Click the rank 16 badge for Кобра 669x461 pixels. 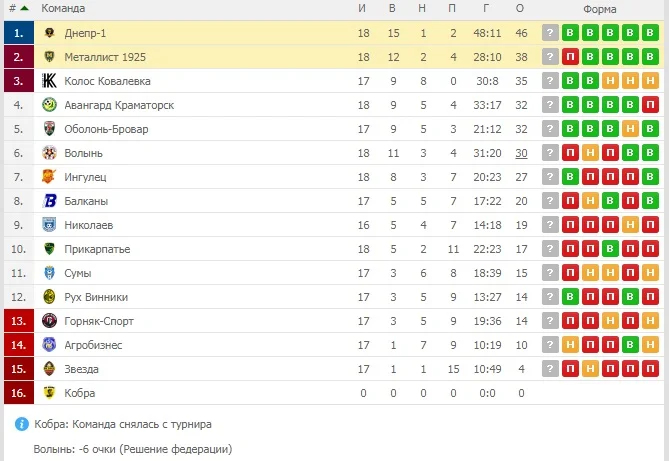[x=19, y=393]
